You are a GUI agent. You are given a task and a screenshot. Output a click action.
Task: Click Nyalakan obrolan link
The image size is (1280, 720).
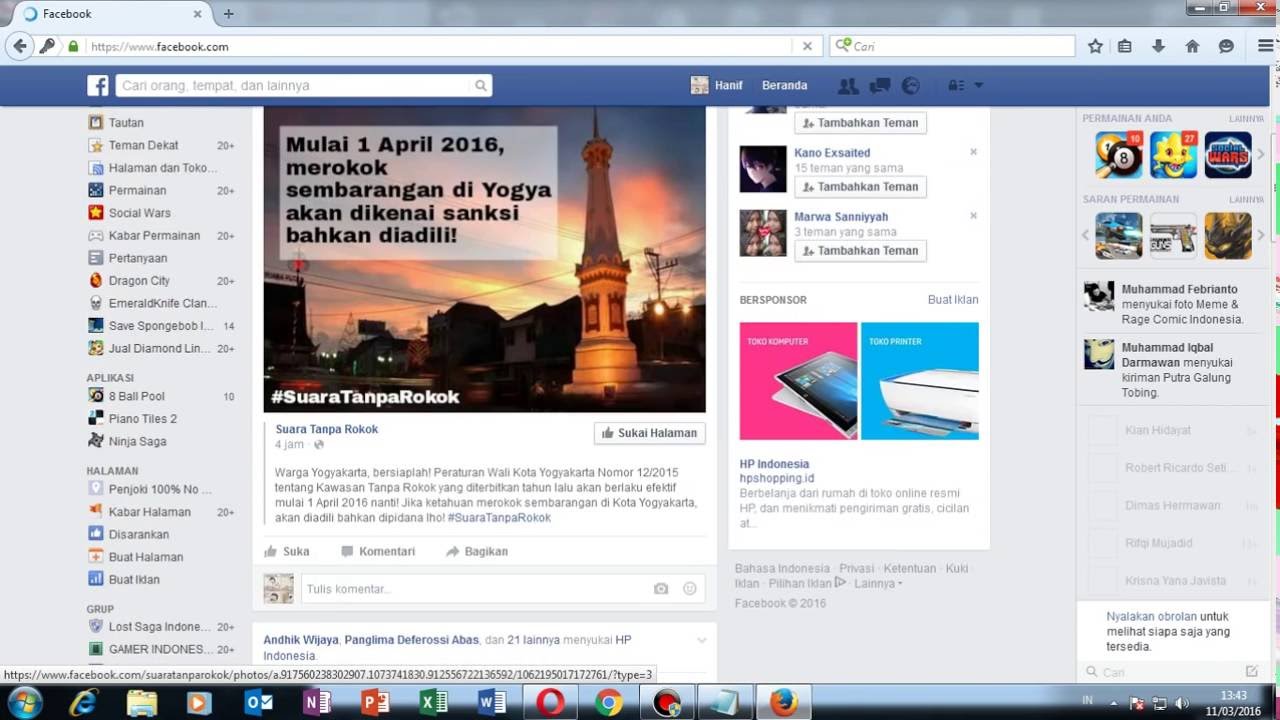coord(1151,617)
